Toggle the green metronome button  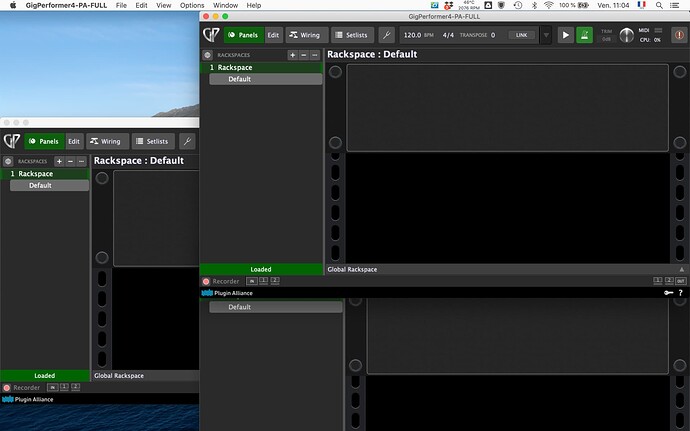tap(584, 35)
